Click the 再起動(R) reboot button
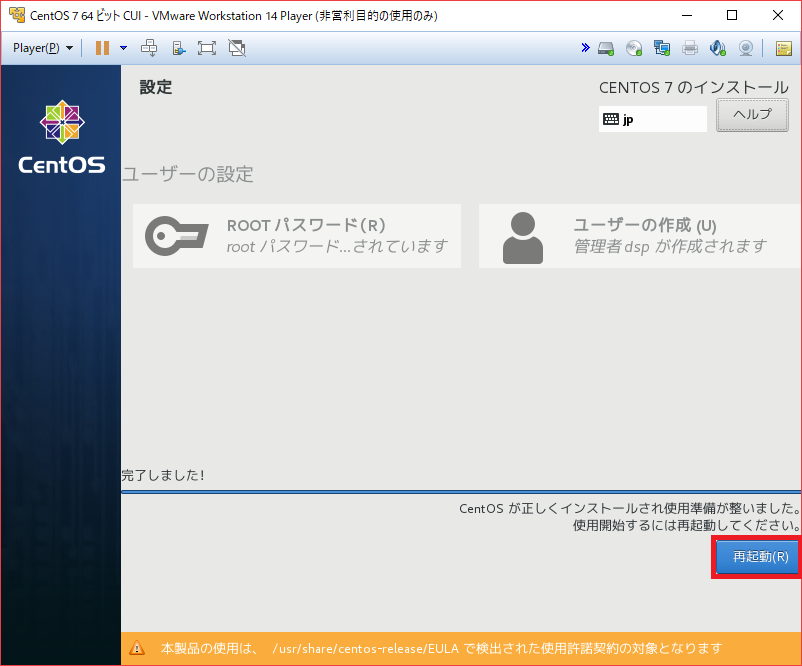This screenshot has width=802, height=666. (x=759, y=557)
